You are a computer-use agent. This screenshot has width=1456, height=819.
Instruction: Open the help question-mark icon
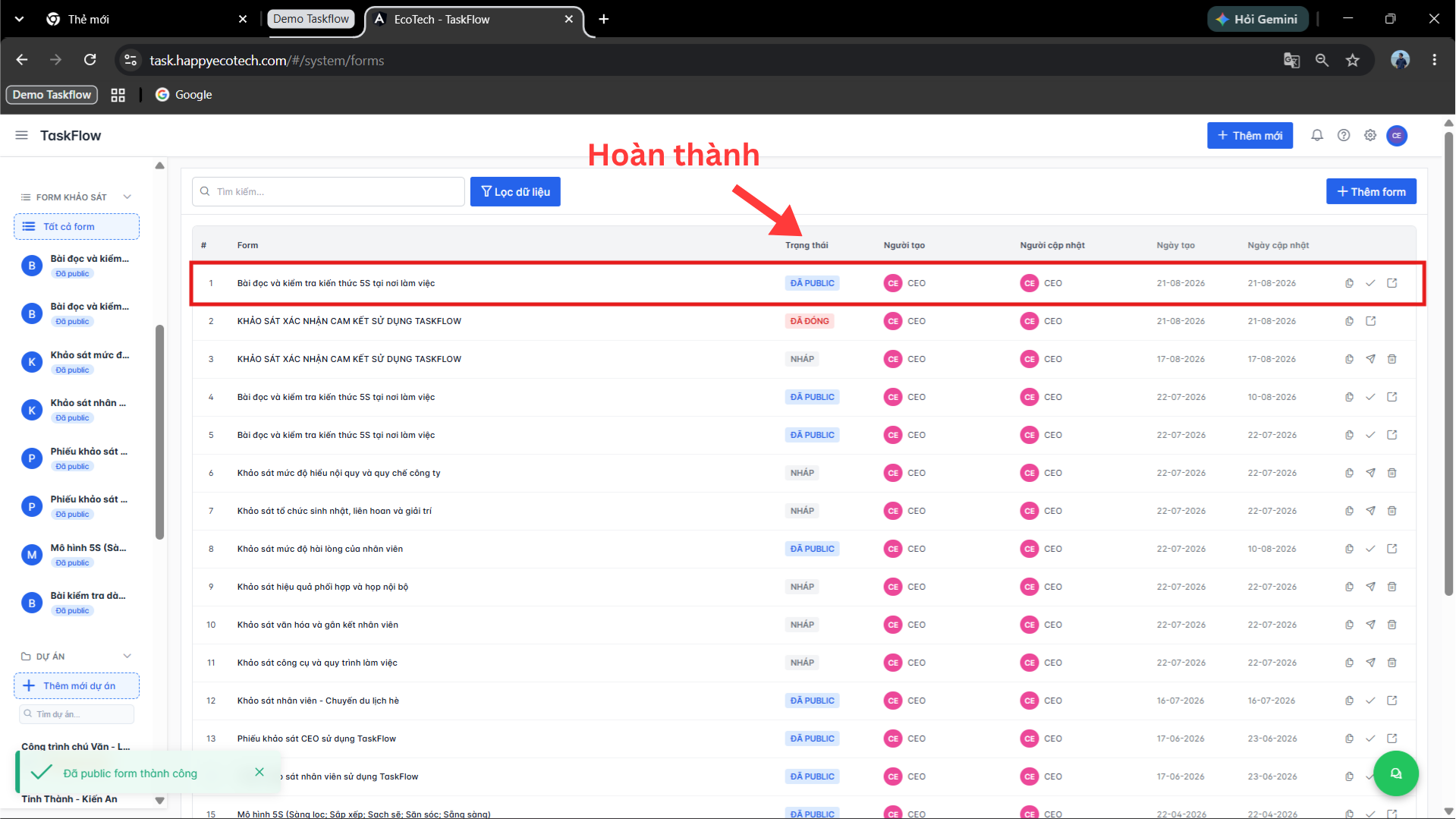pos(1344,135)
